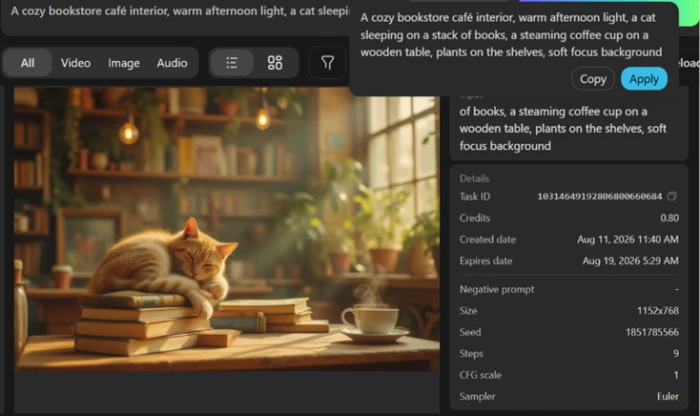
Task: Click the input prompt text in details panel
Action: [x=562, y=129]
